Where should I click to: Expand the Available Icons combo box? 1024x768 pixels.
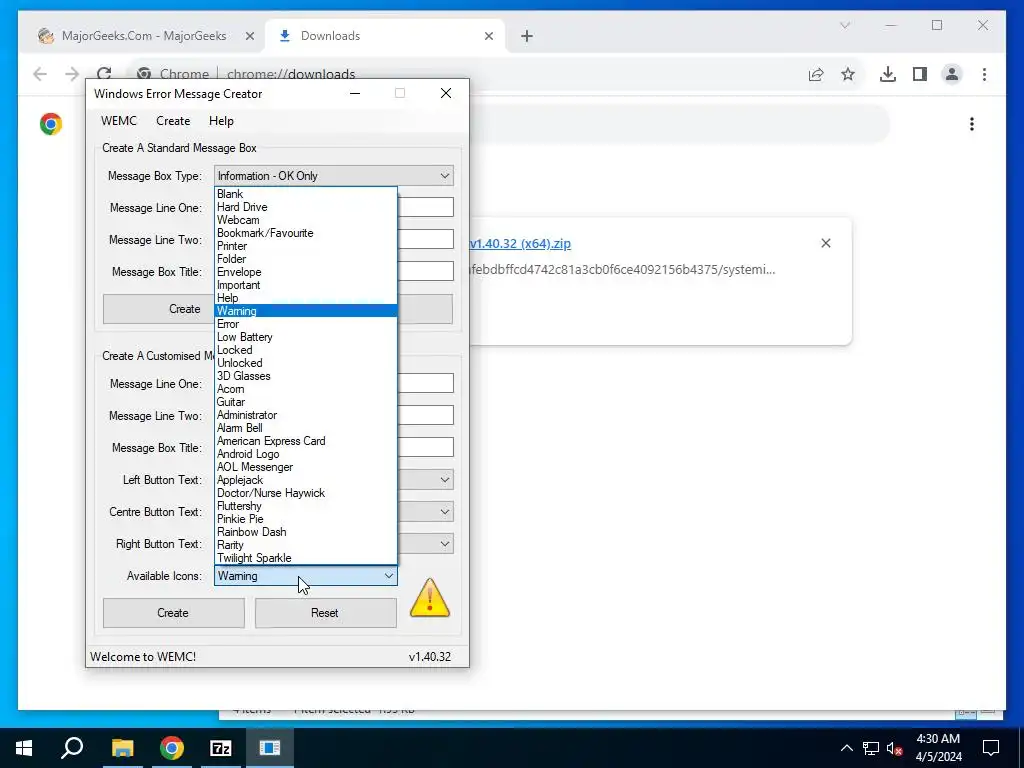tap(305, 575)
